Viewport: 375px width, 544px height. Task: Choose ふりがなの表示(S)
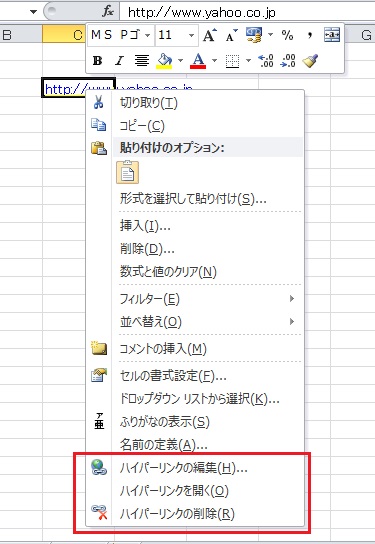pyautogui.click(x=195, y=421)
